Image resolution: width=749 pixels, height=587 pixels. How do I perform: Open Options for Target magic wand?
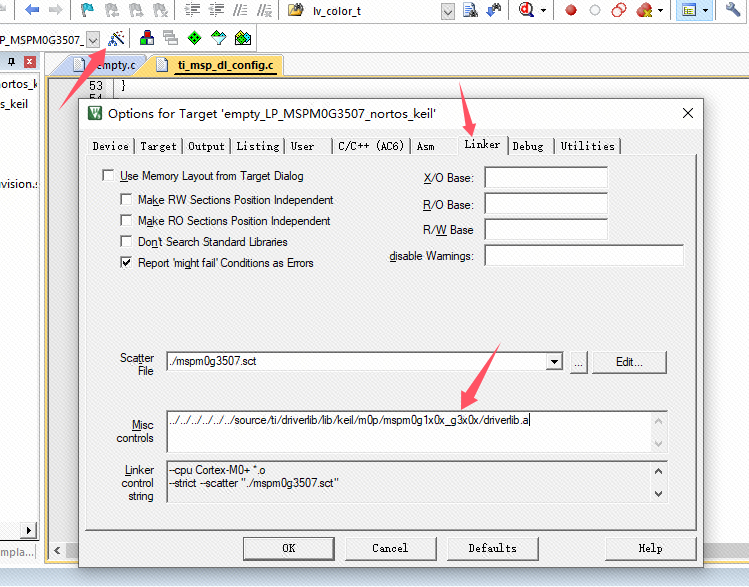116,38
